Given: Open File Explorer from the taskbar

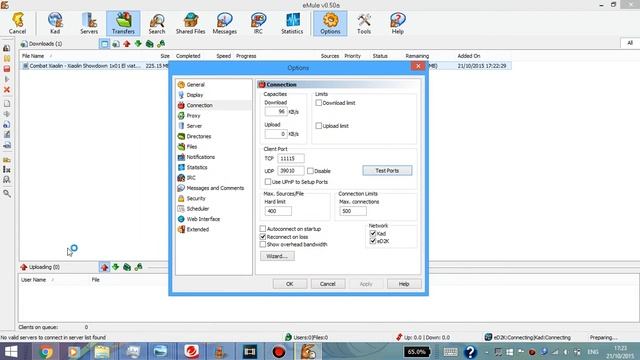Looking at the screenshot, I should 102,351.
